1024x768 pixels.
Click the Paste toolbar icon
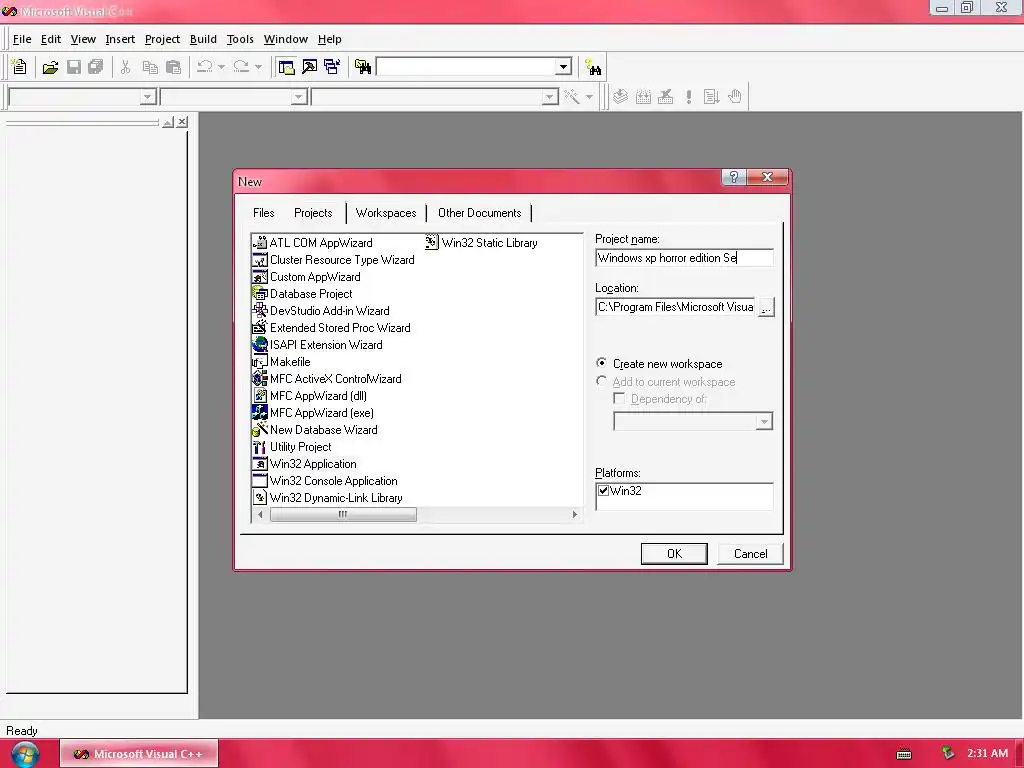[x=173, y=67]
